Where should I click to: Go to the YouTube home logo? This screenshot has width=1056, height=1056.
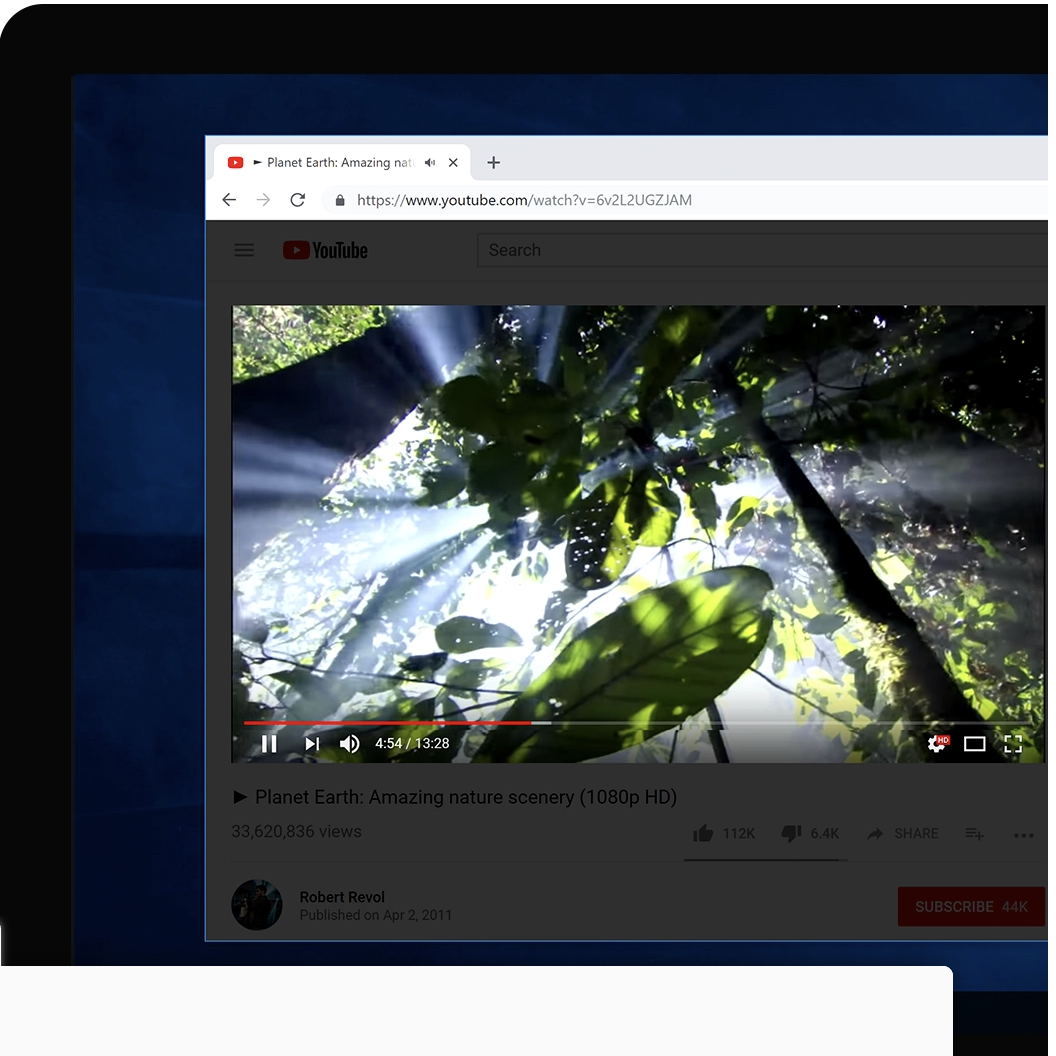tap(325, 251)
